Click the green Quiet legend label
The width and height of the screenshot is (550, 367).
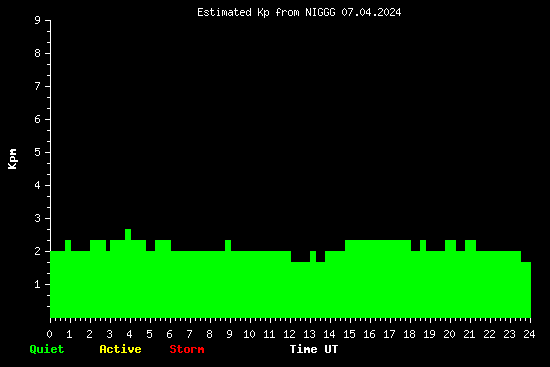[x=47, y=349]
